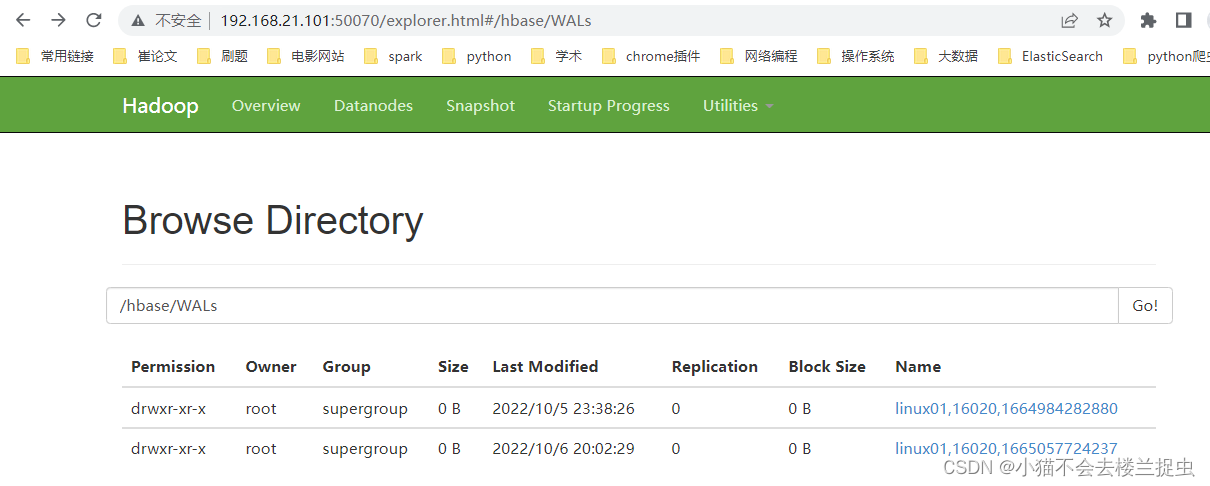The height and width of the screenshot is (486, 1210).
Task: Click the Go! button
Action: (x=1145, y=306)
